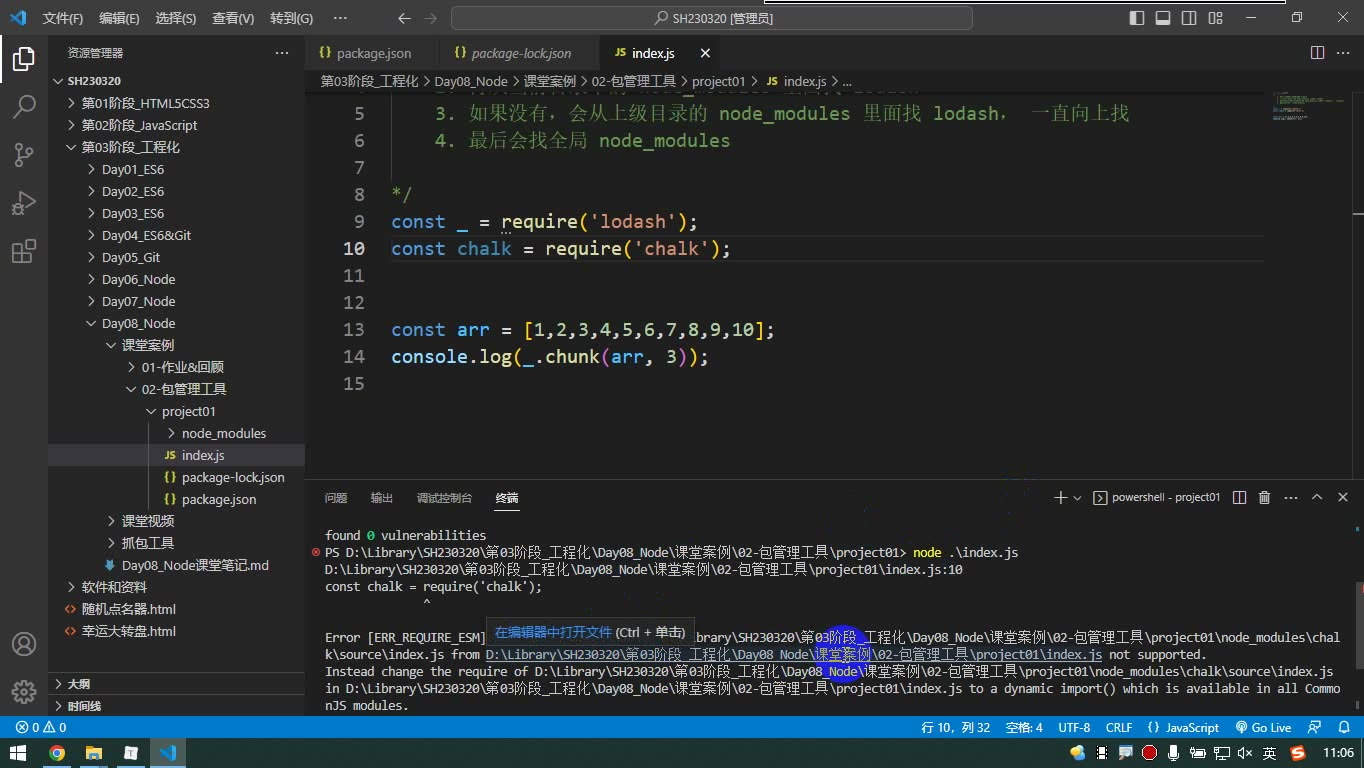This screenshot has height=768, width=1364.
Task: Switch to the 问题 panel tab
Action: tap(336, 498)
